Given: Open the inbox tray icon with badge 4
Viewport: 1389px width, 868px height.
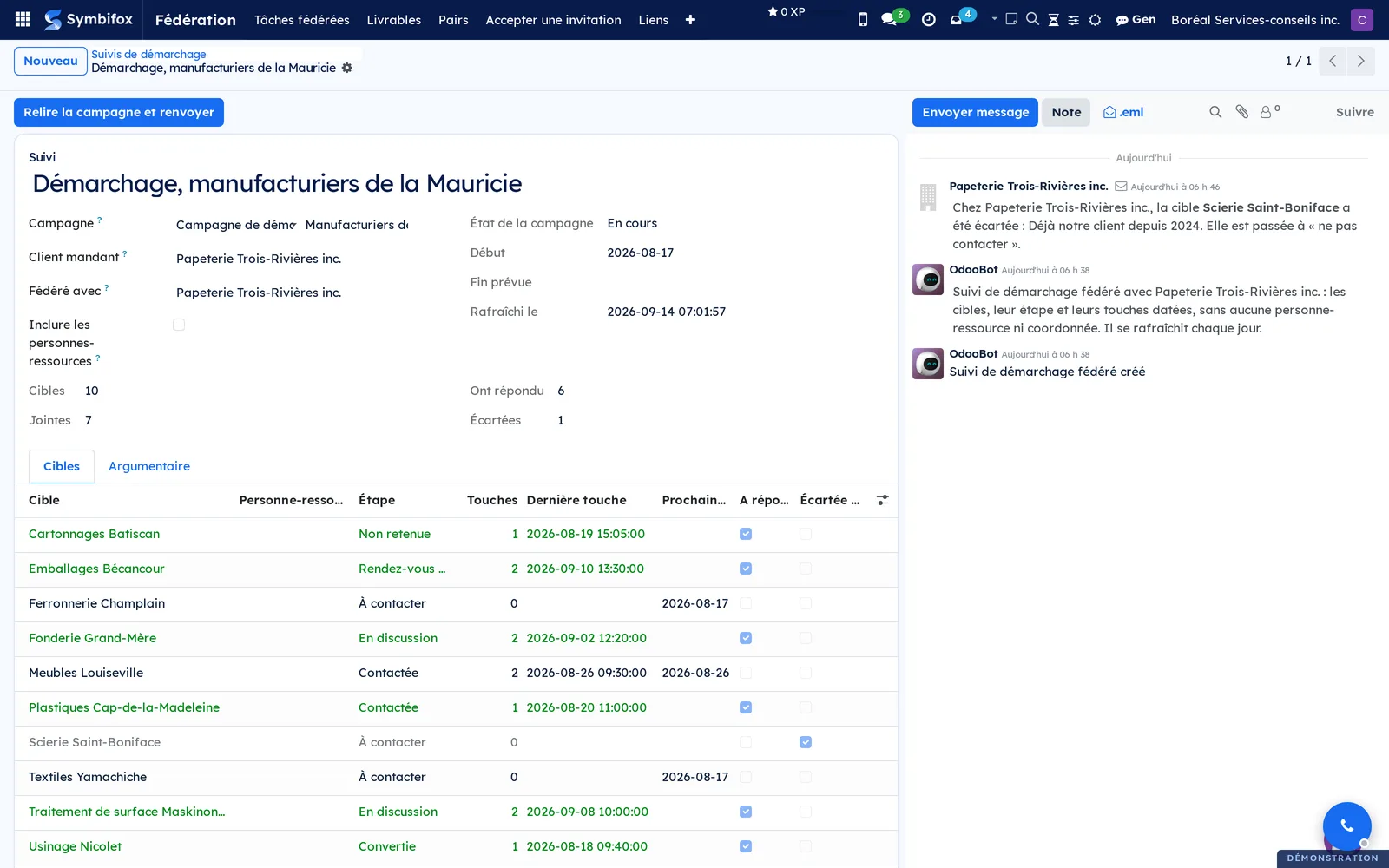Looking at the screenshot, I should (956, 19).
